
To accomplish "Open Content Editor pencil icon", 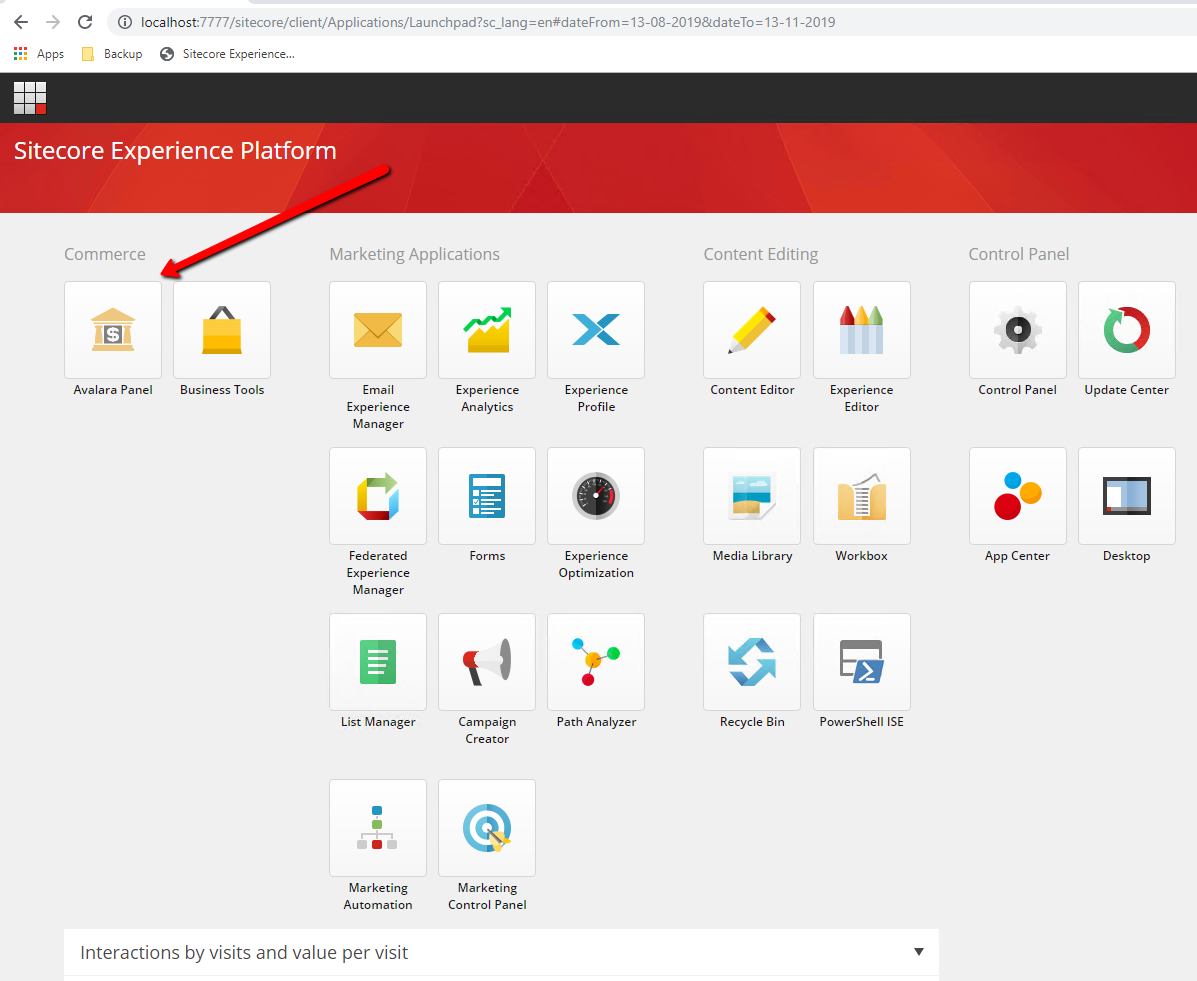I will 752,330.
